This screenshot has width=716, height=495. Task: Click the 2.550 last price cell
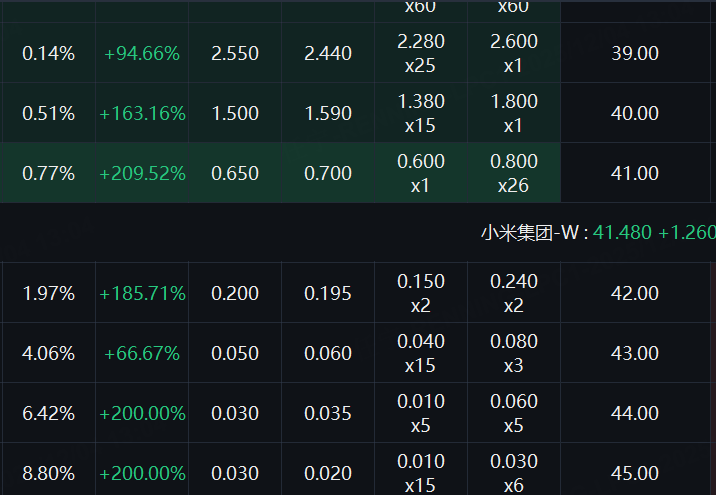(235, 53)
